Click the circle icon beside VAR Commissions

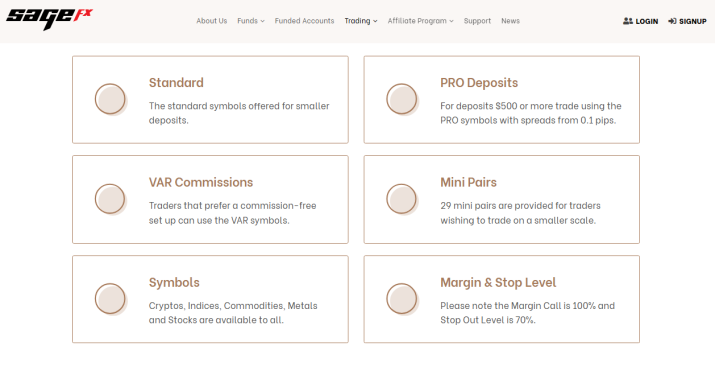[x=110, y=199]
